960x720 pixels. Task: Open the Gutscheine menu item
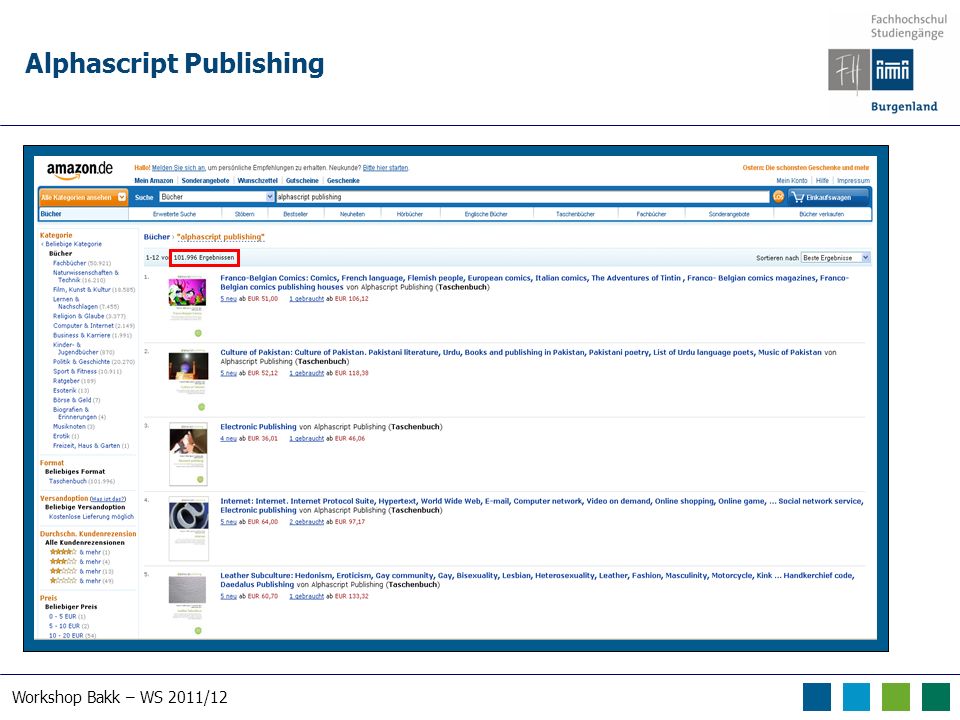point(302,181)
